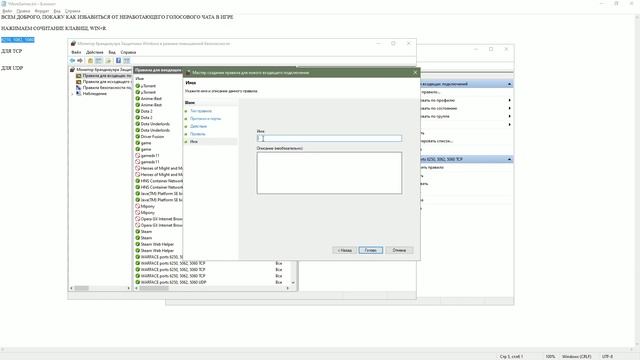The width and height of the screenshot is (640, 360).
Task: Go to wizard step Действие
Action: (198, 126)
